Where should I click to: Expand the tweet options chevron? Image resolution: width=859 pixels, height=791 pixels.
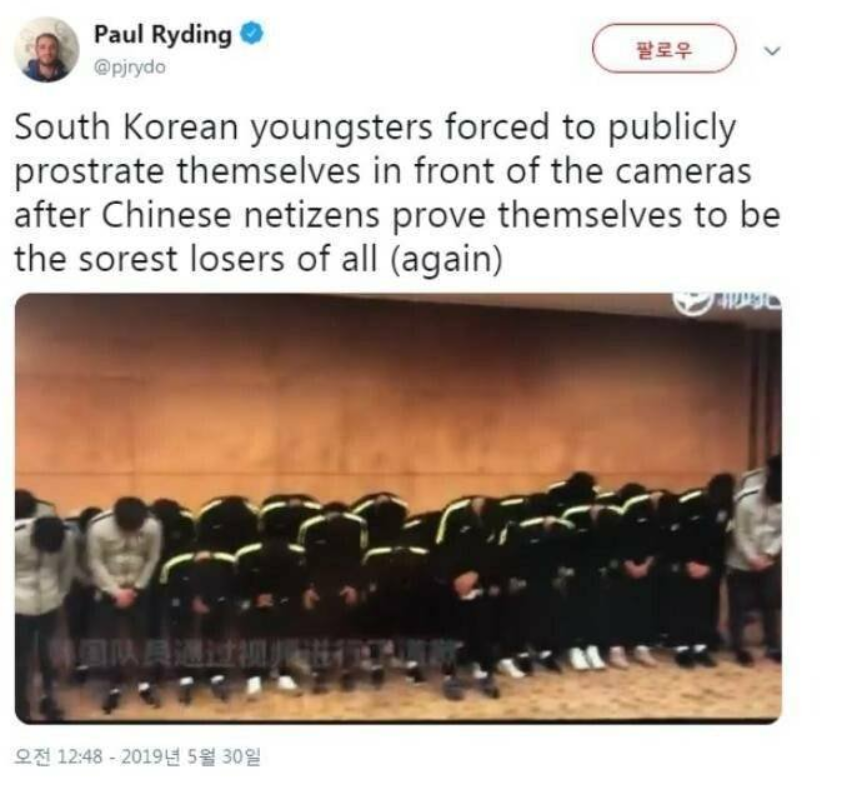coord(772,51)
